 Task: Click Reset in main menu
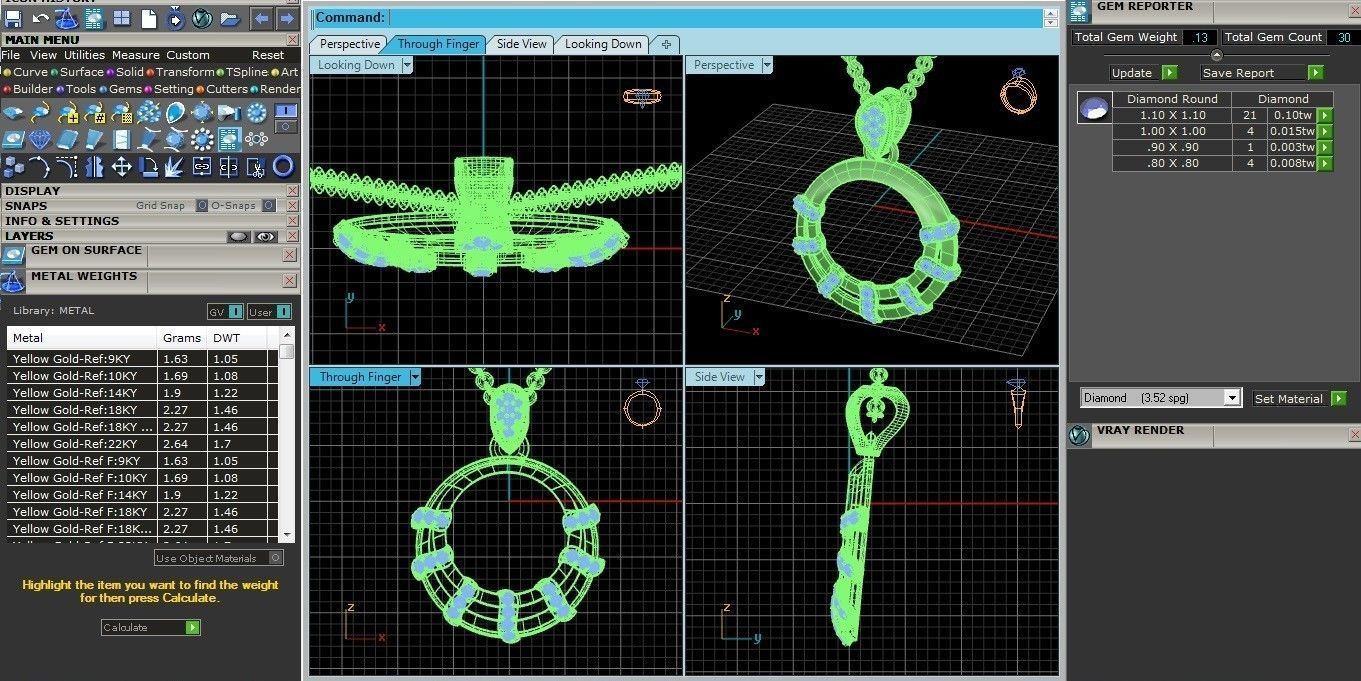pos(268,55)
